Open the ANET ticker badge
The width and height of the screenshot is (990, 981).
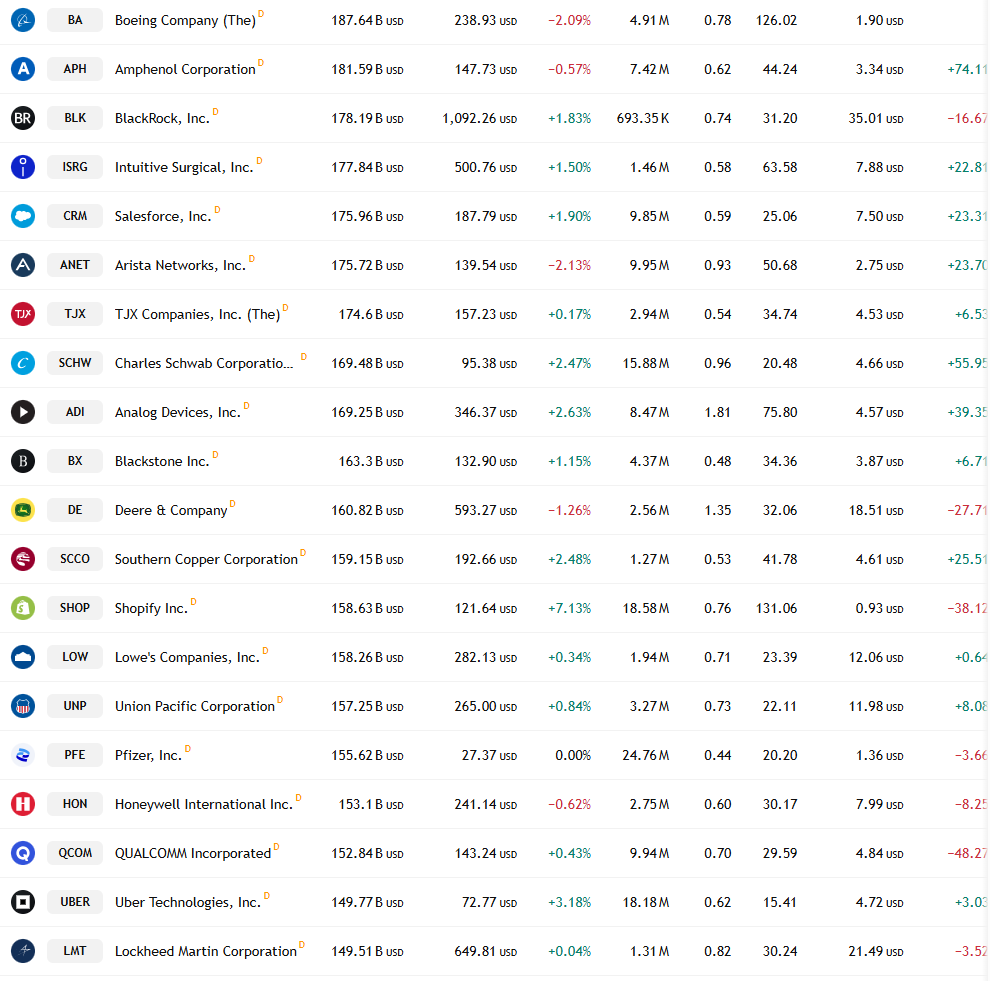pos(75,265)
